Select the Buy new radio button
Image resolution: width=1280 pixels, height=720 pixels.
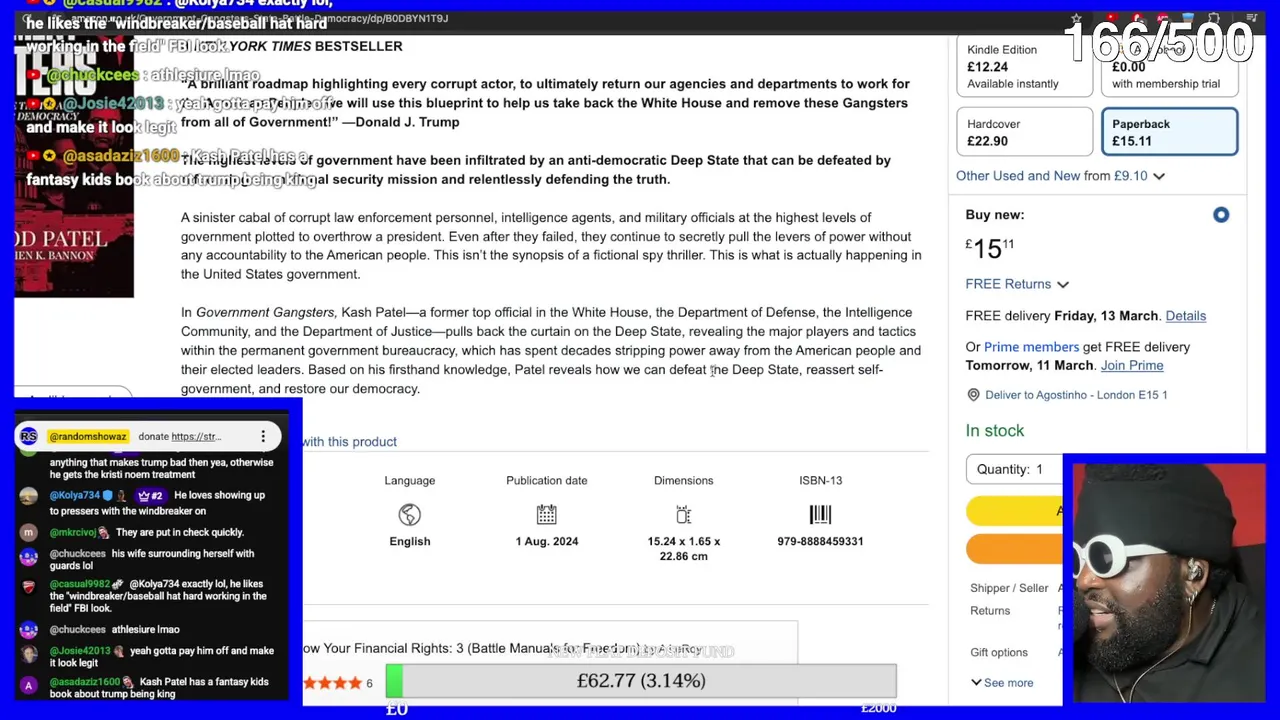pos(1221,215)
